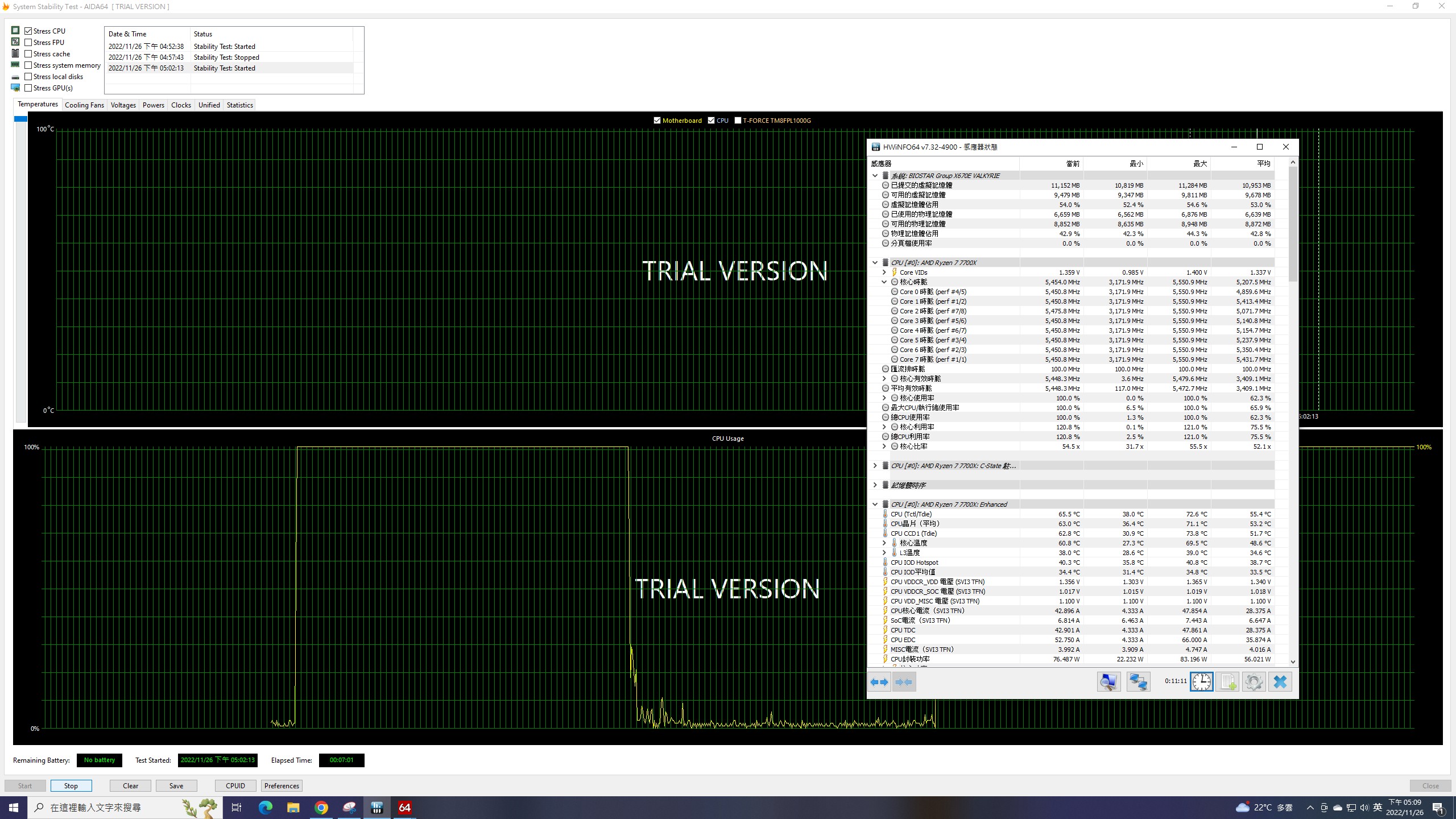Click the collapse-columns arrows button in HWiNFO64
Screen dimensions: 1456x819
(x=904, y=681)
